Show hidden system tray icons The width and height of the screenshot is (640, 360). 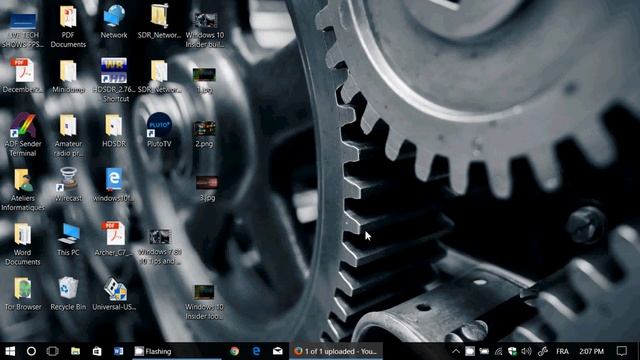coord(456,351)
